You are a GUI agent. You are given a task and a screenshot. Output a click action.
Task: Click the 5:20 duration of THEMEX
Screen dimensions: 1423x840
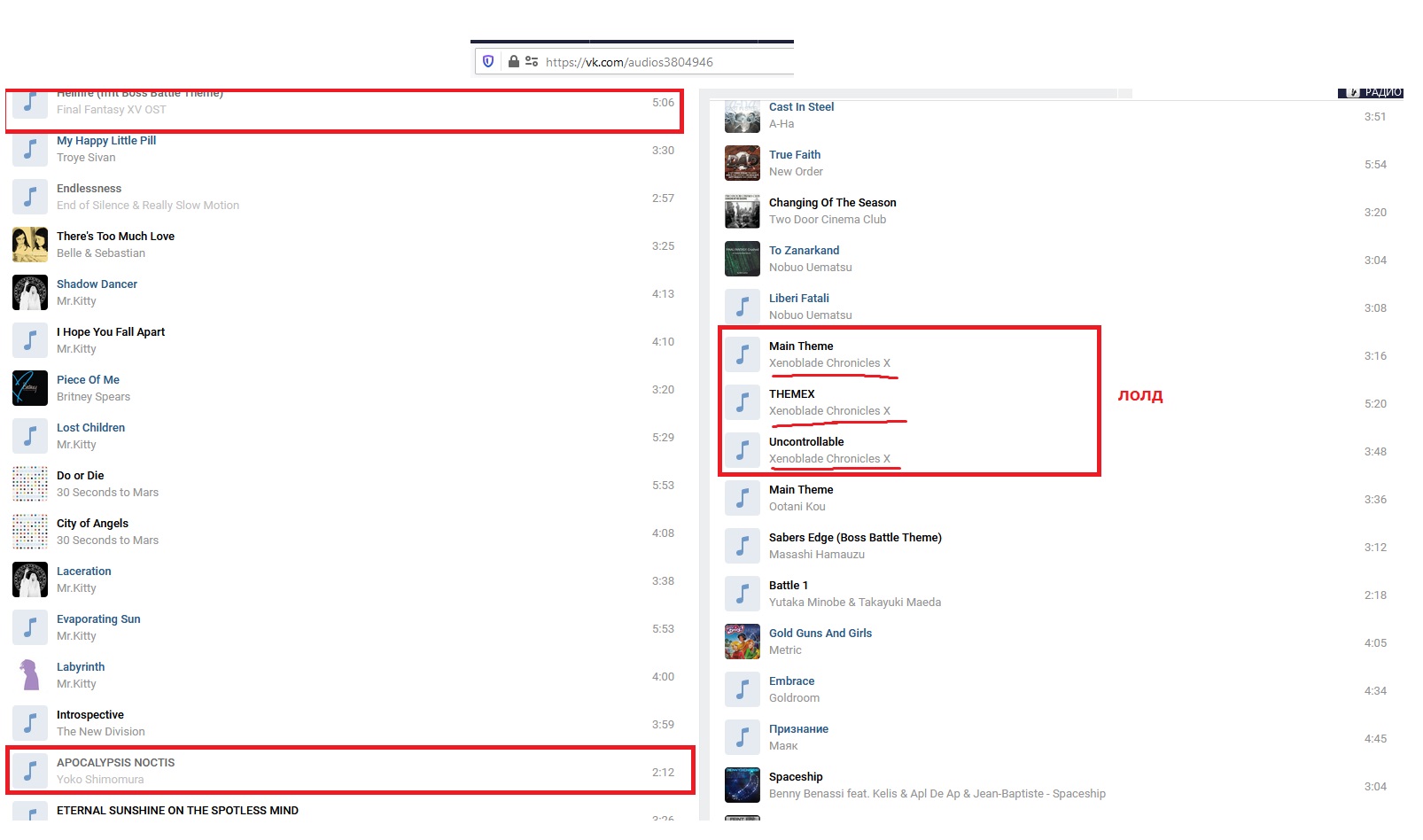pos(1375,404)
